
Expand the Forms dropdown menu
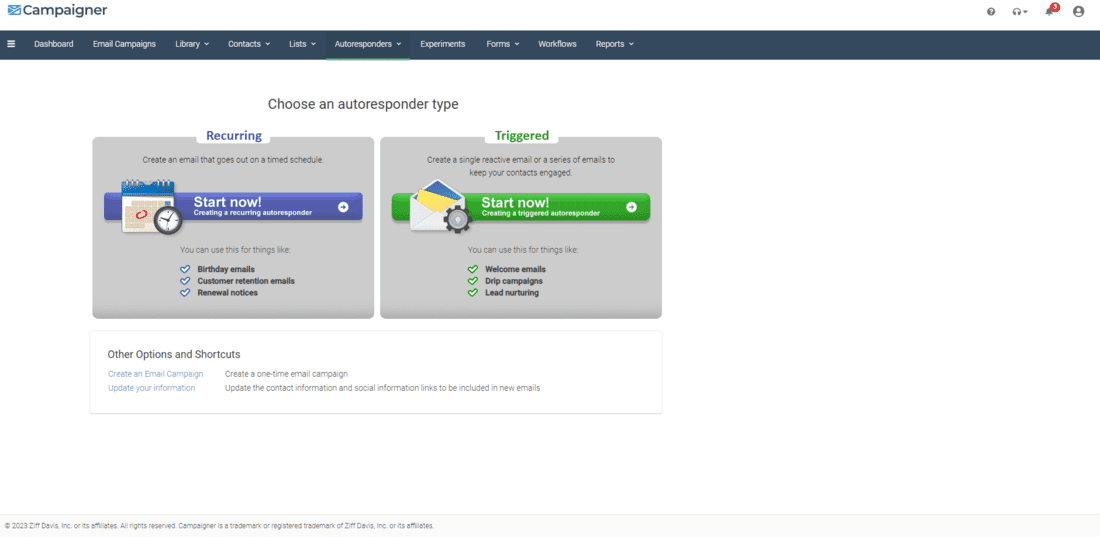502,44
